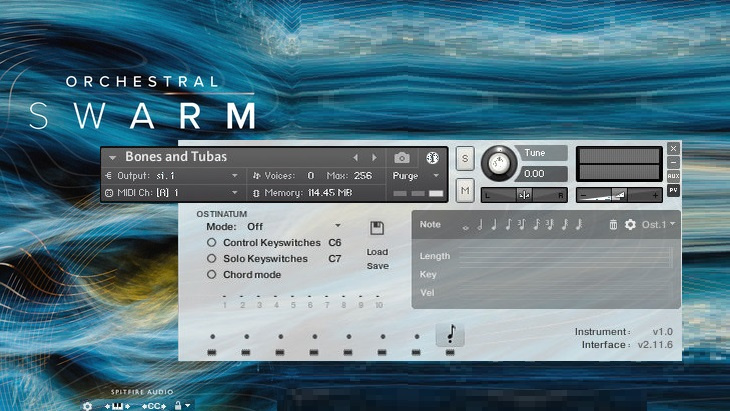Go to next instrument with right arrow
Screen dimensions: 730x411
click(374, 158)
